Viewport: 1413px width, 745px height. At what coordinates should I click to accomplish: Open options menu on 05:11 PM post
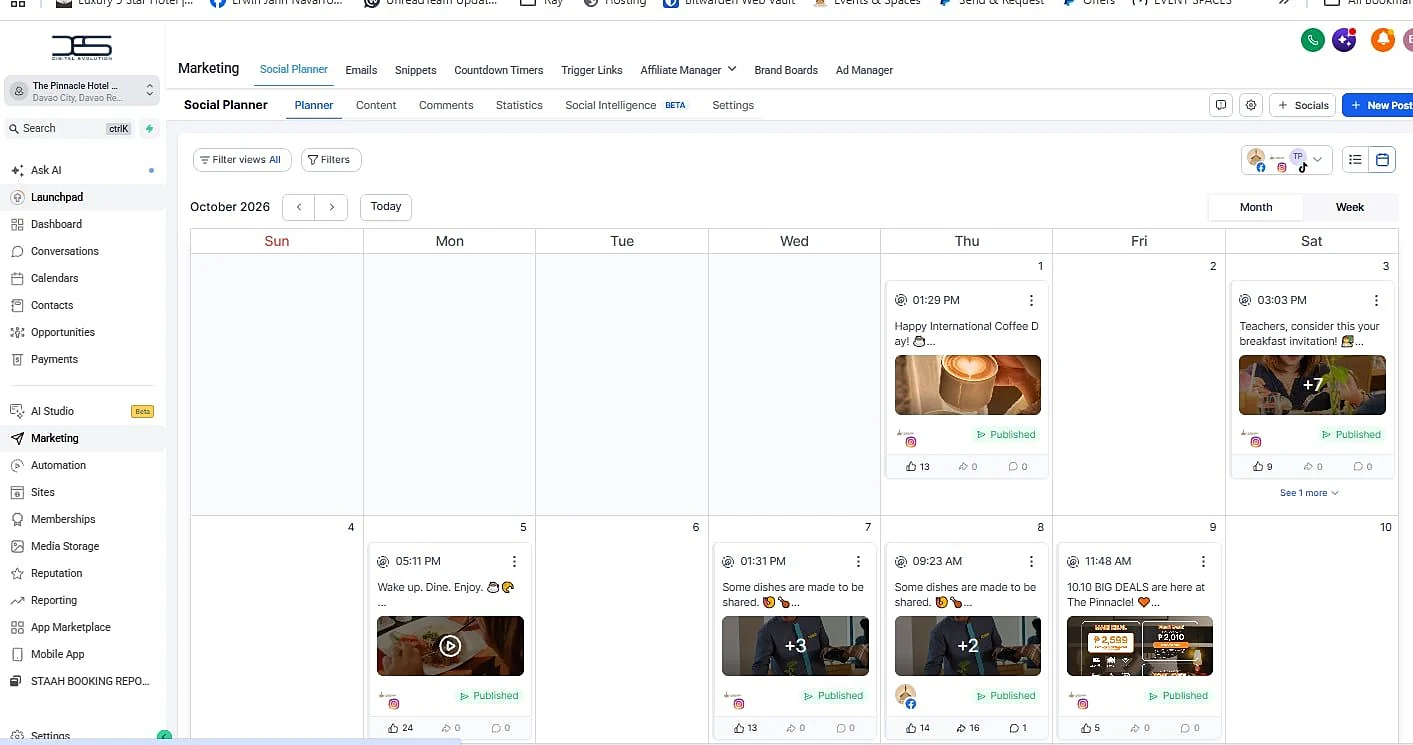tap(514, 561)
